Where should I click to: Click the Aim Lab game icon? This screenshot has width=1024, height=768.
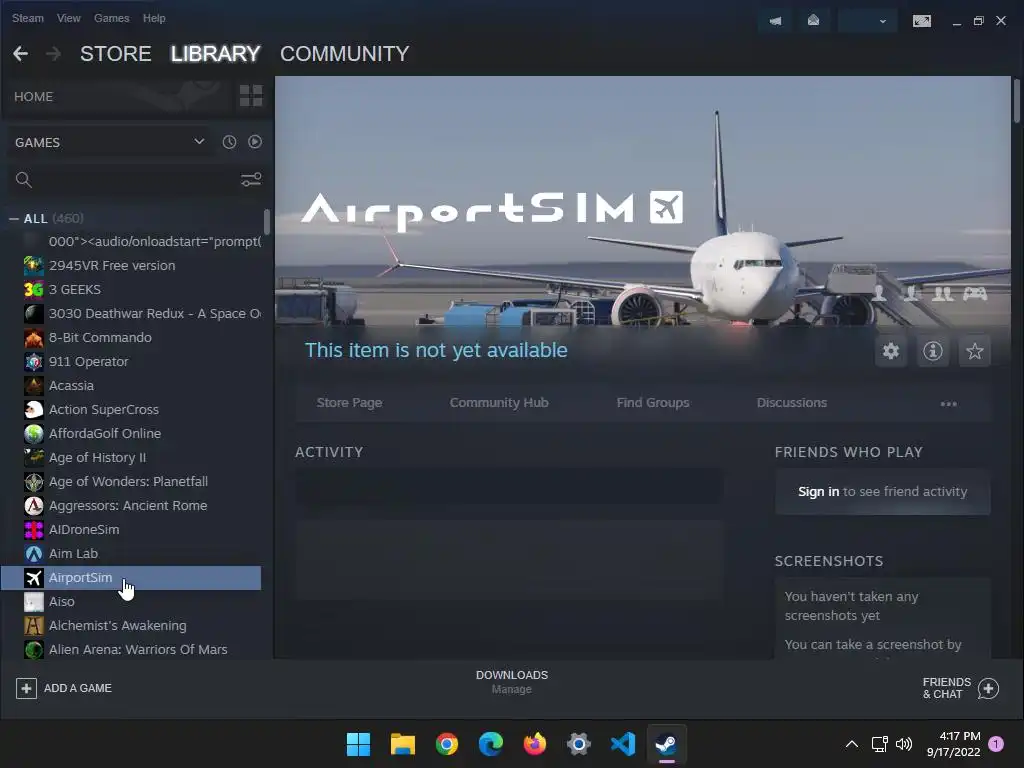(x=33, y=554)
